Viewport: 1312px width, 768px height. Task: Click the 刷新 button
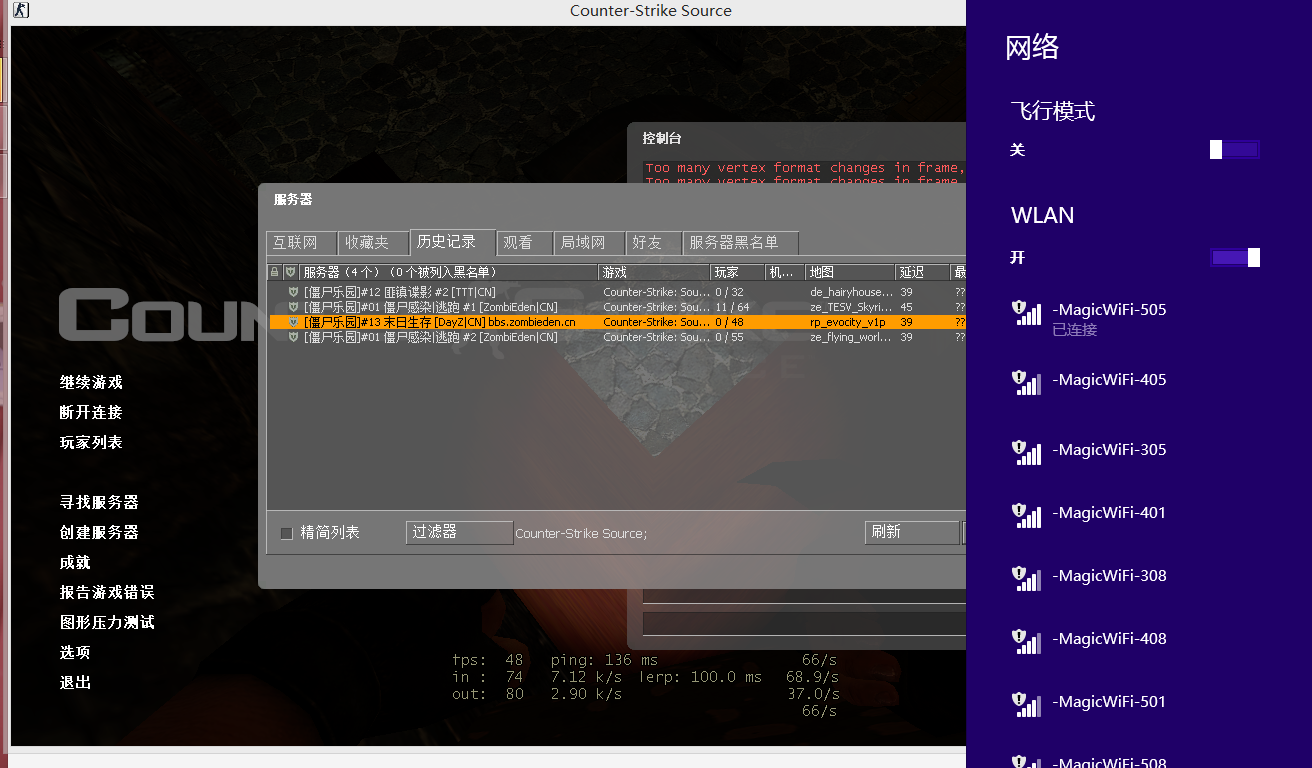point(911,533)
